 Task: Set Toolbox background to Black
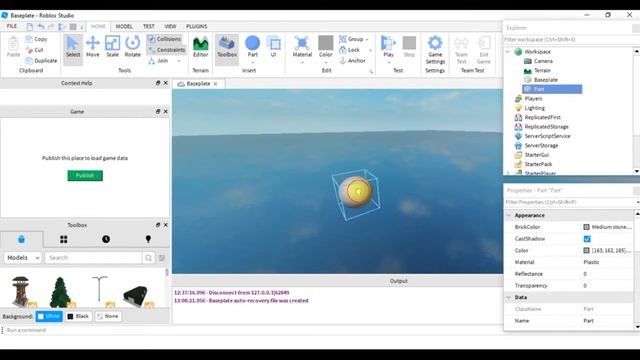point(78,316)
